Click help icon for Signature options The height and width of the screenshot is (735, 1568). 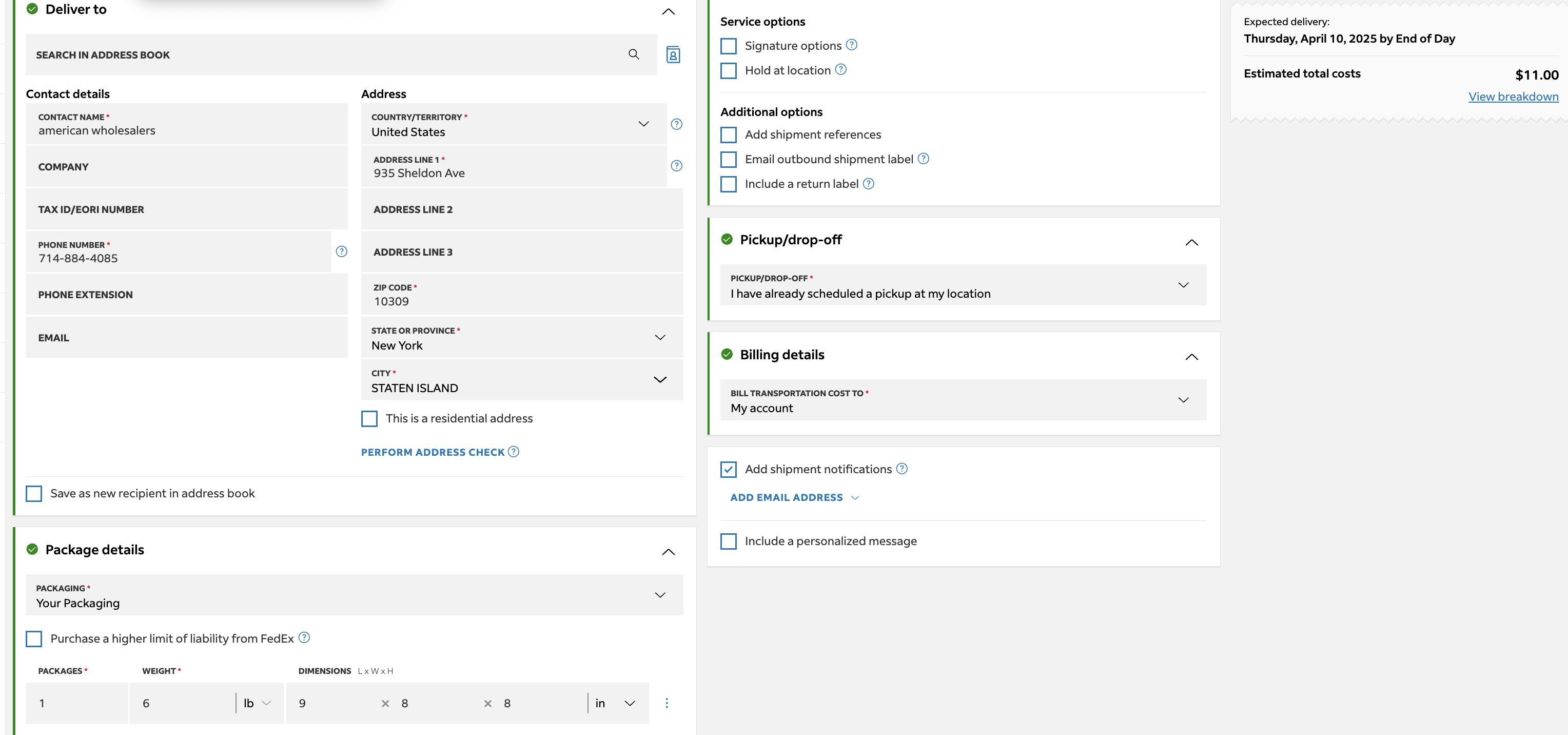(852, 45)
